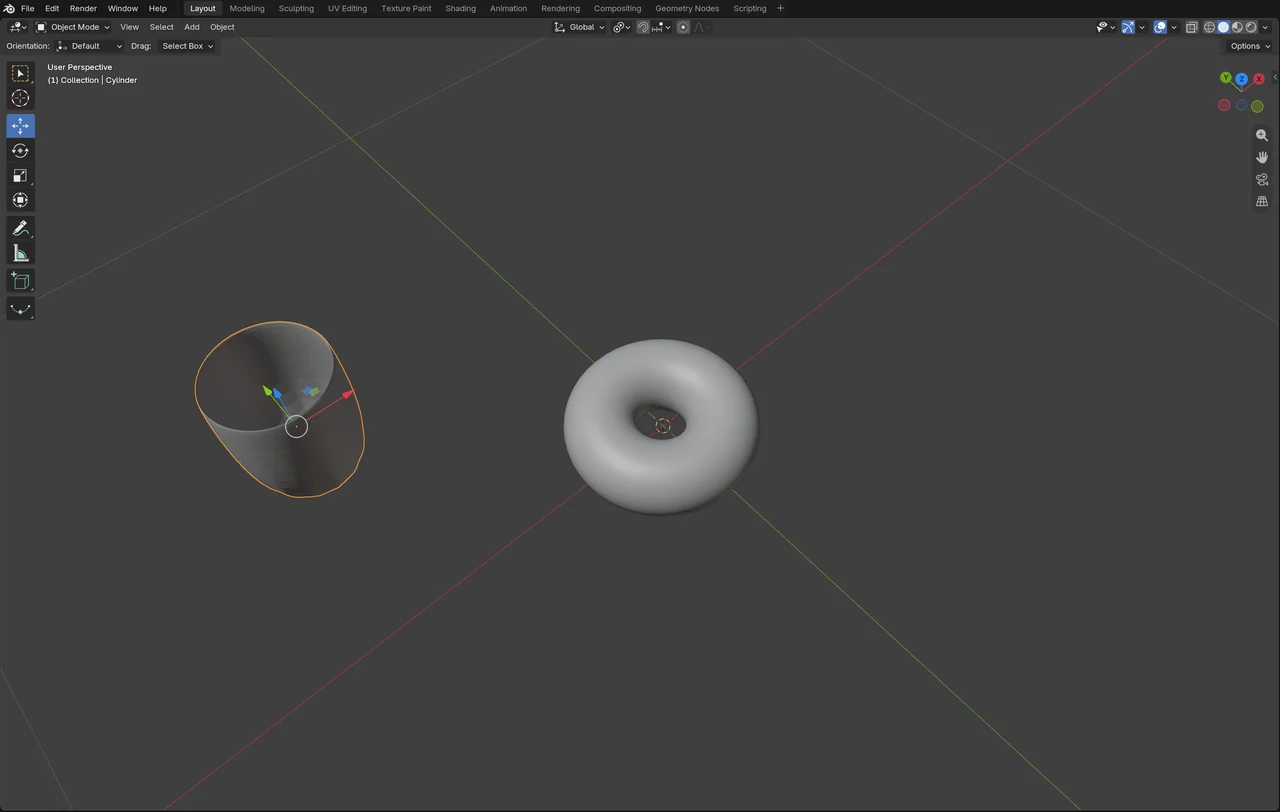Viewport: 1280px width, 812px height.
Task: Click the transform pivot point icon
Action: pyautogui.click(x=621, y=27)
